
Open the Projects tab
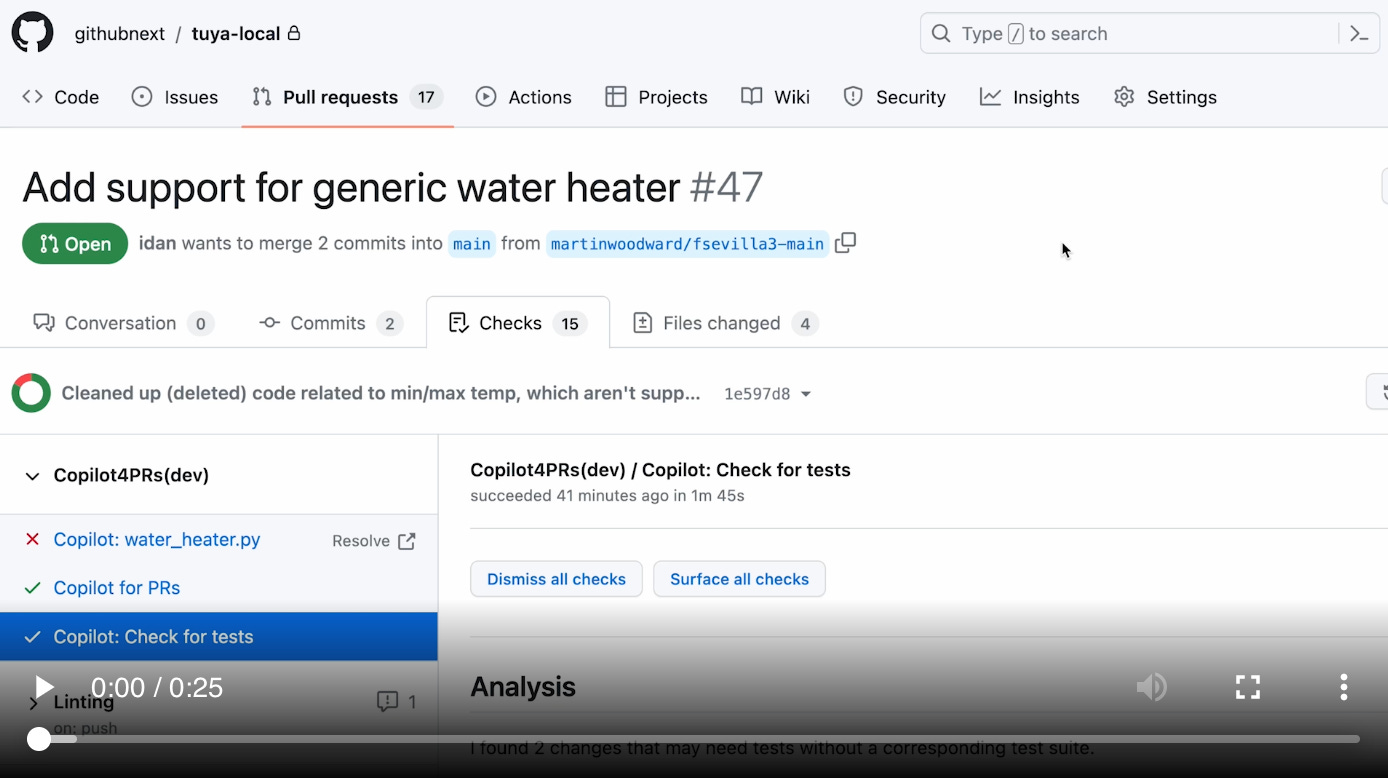click(657, 97)
